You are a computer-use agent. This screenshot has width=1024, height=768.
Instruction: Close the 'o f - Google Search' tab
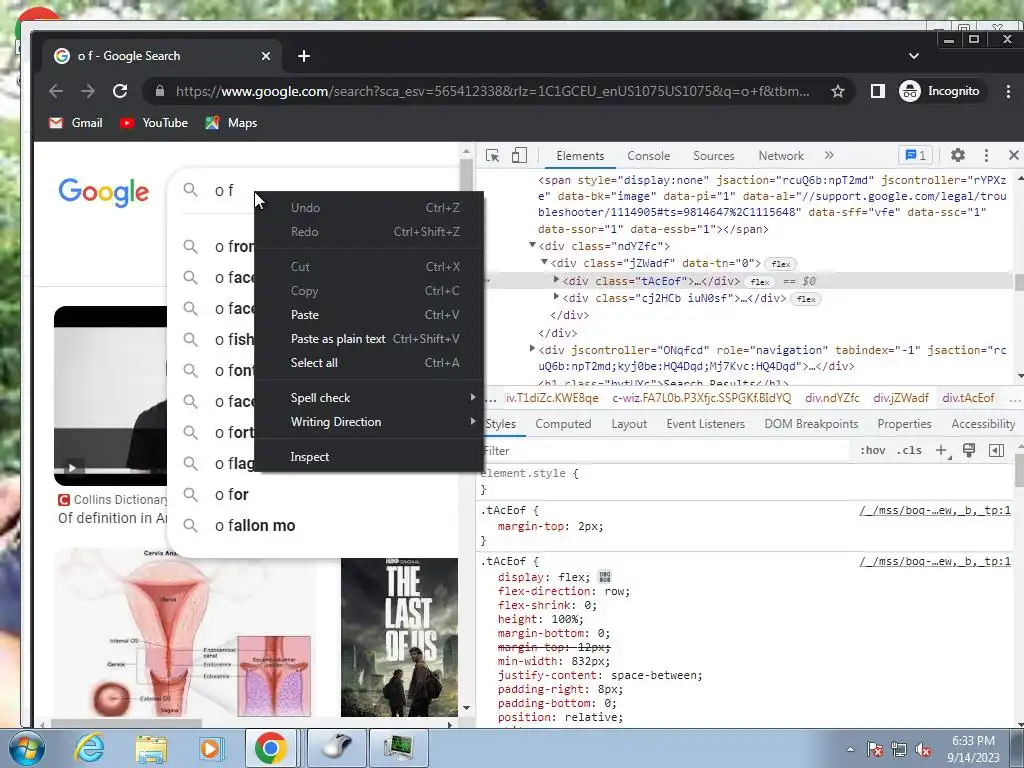(266, 56)
